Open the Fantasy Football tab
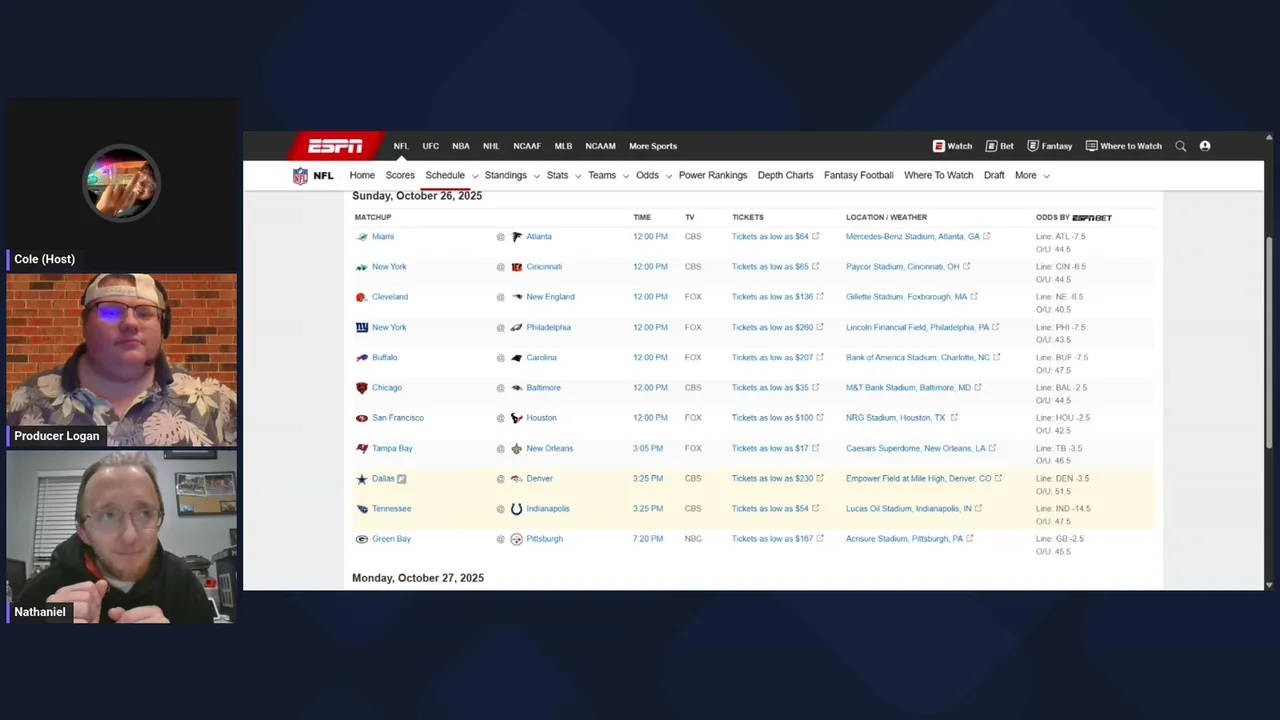This screenshot has width=1280, height=720. [x=859, y=175]
